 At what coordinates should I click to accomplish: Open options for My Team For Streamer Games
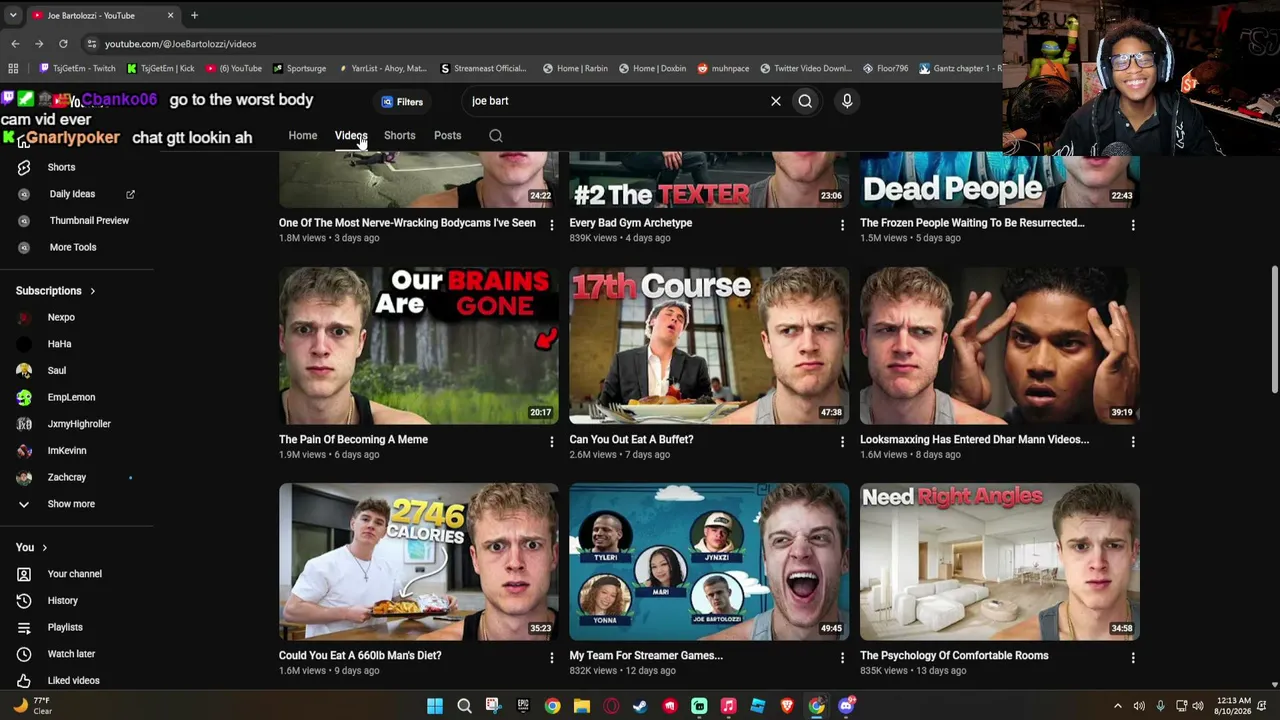[842, 657]
